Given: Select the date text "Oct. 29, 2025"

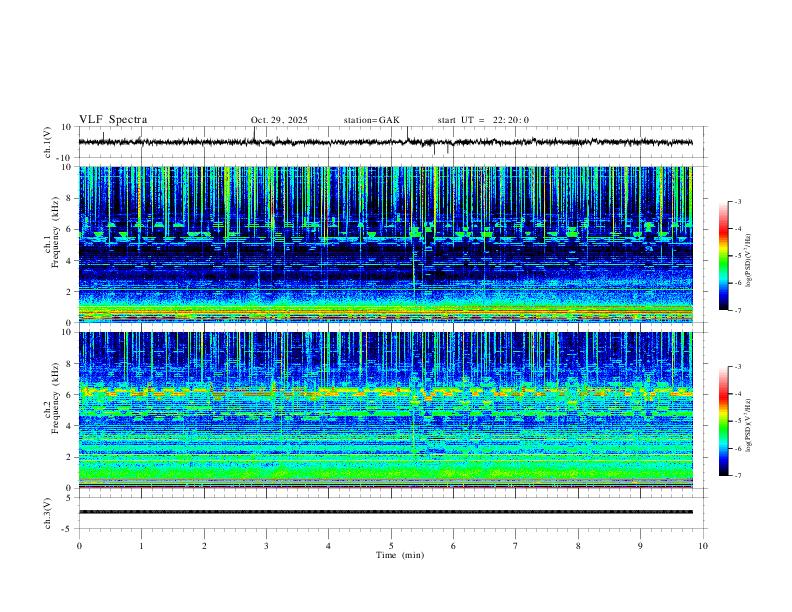Looking at the screenshot, I should [x=279, y=120].
